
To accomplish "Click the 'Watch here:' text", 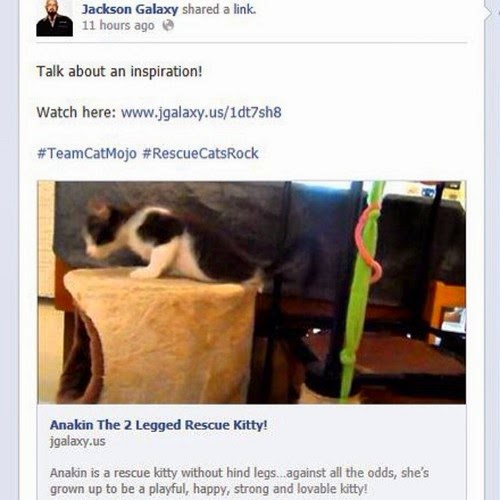I will point(76,112).
